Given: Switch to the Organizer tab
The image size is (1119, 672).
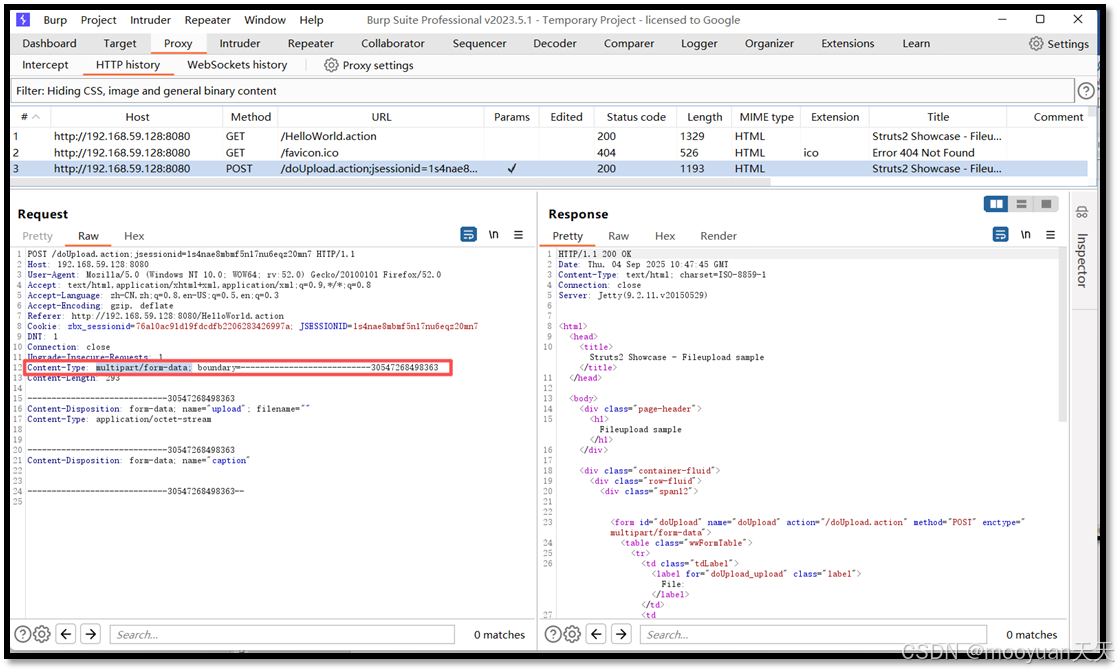Looking at the screenshot, I should pos(769,44).
